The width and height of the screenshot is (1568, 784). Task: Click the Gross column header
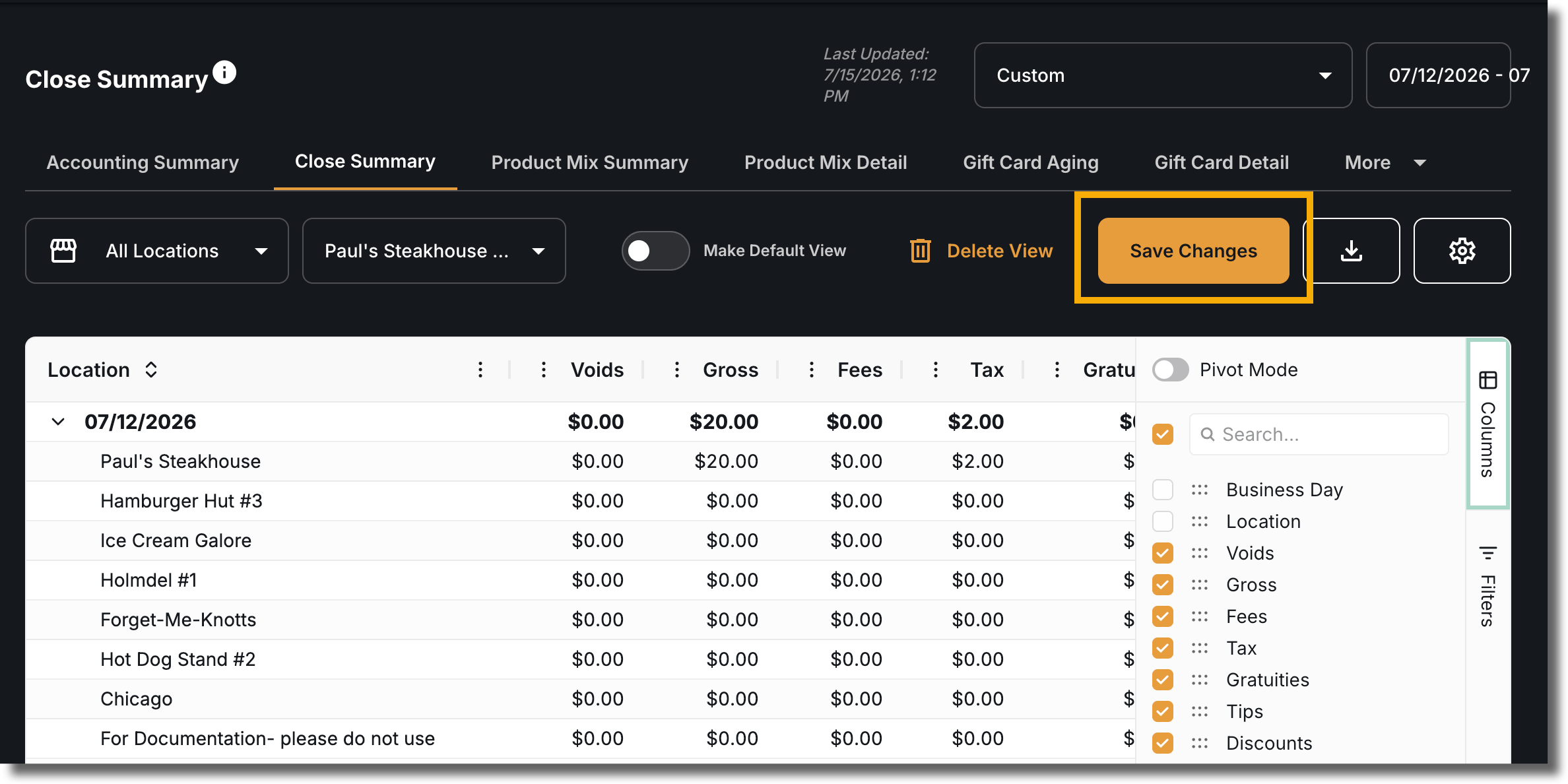point(731,370)
